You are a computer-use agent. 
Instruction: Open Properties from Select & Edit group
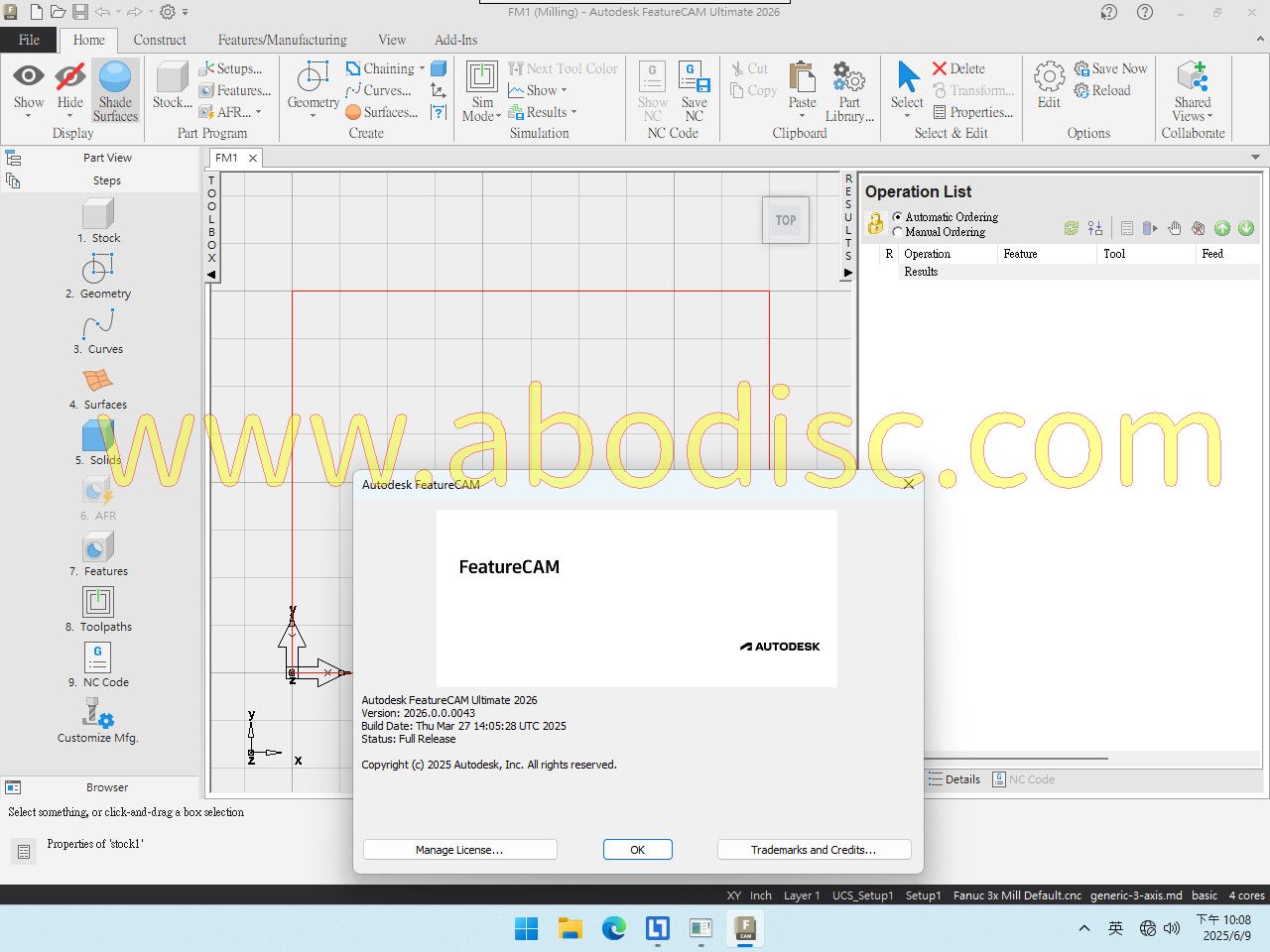(973, 112)
